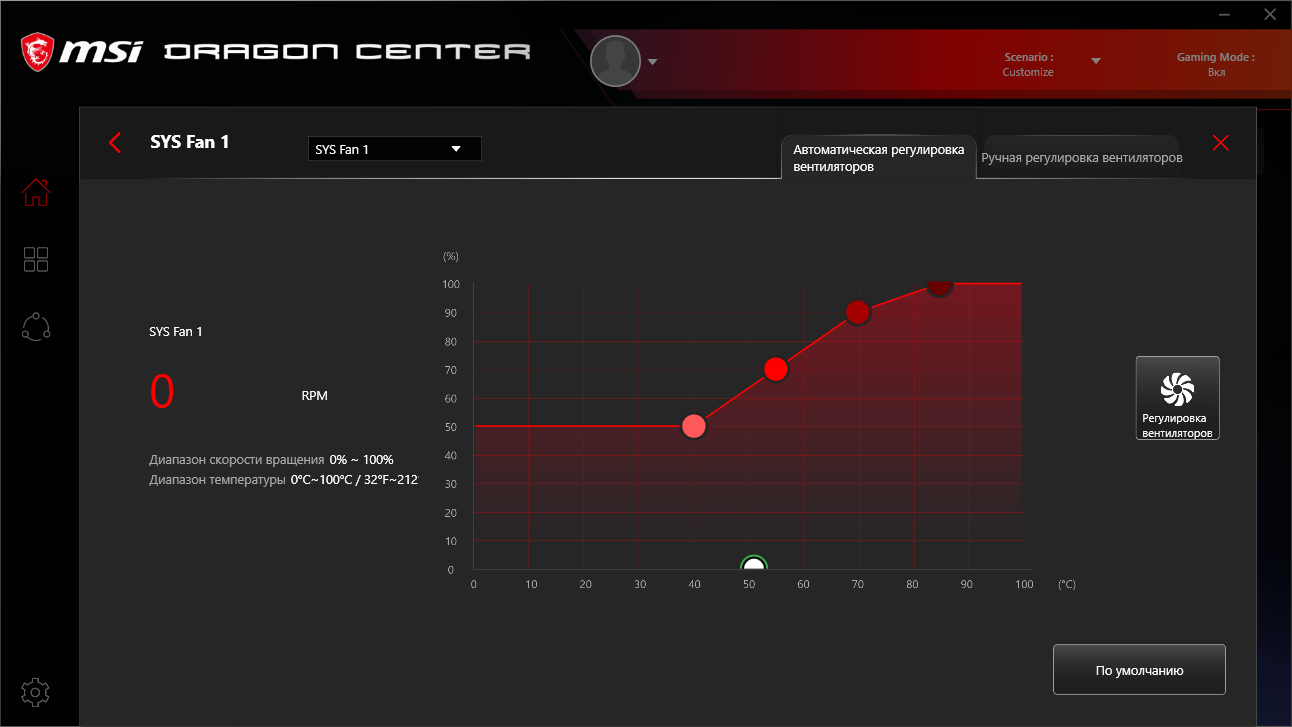Select the 70°C curve point

click(858, 312)
